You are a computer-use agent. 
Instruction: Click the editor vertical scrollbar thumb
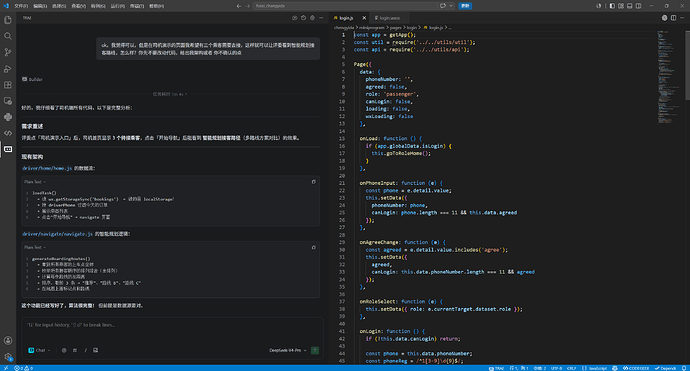(687, 65)
